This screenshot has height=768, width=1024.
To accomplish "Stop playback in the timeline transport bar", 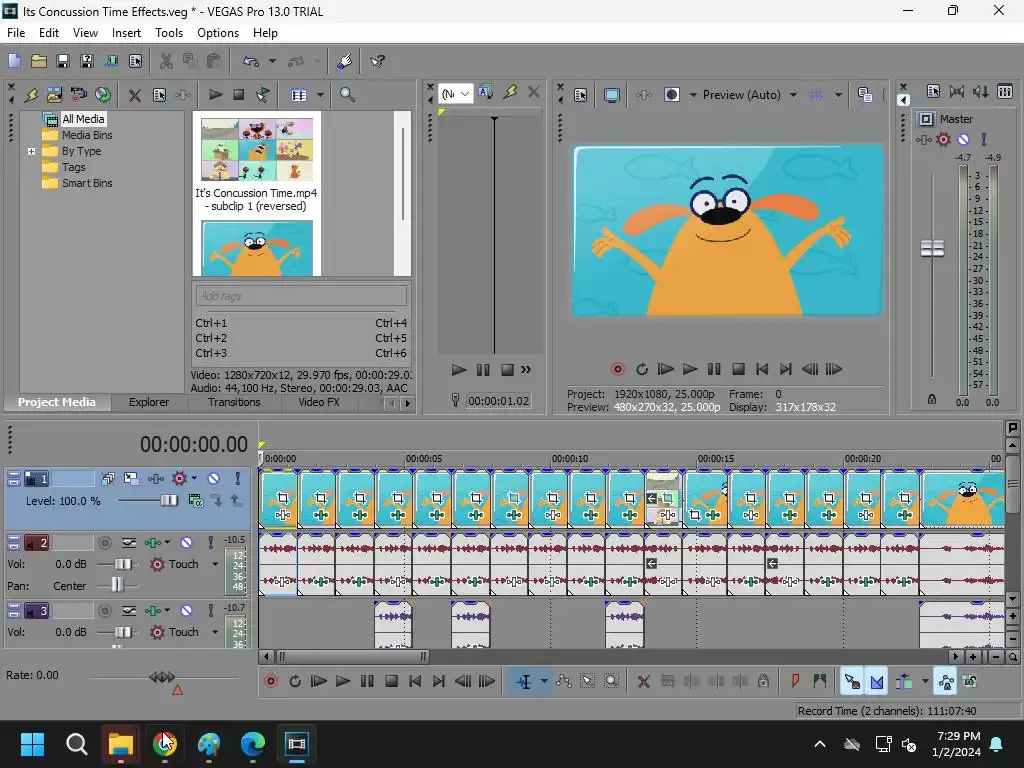I will pos(391,681).
